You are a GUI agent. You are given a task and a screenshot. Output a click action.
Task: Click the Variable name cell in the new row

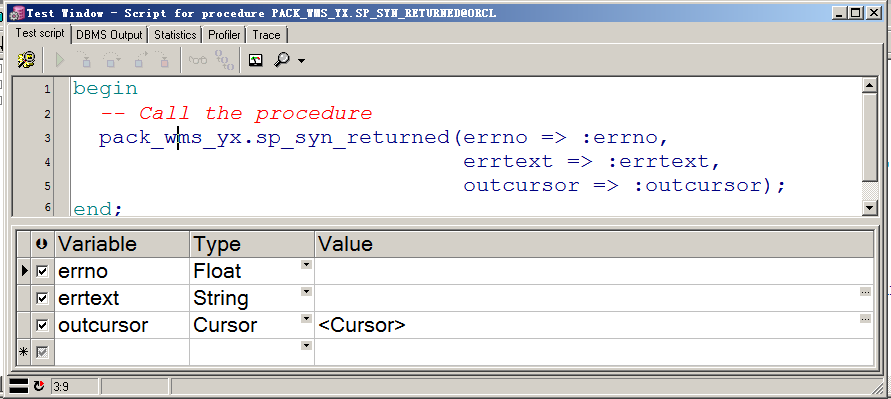point(122,352)
